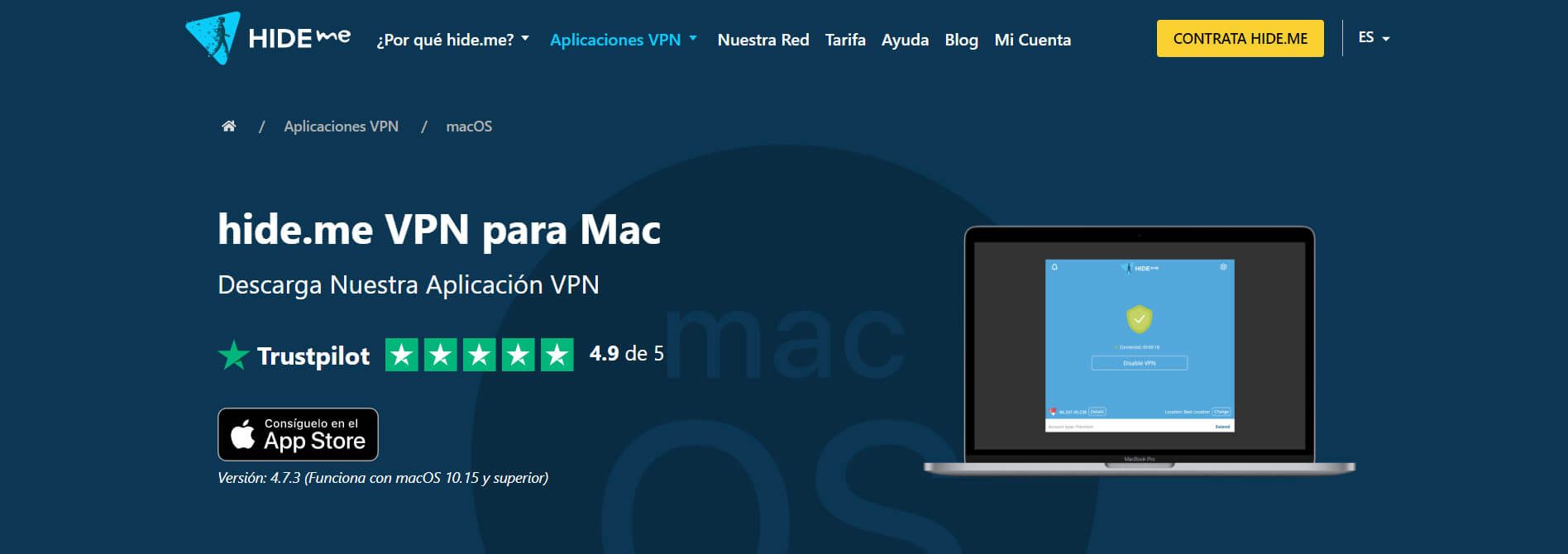
Task: Click the Trustpilot star logo
Action: click(x=234, y=356)
